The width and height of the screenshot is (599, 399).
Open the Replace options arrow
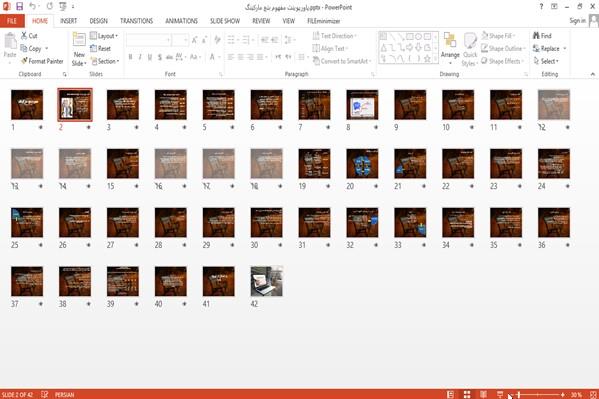point(565,49)
